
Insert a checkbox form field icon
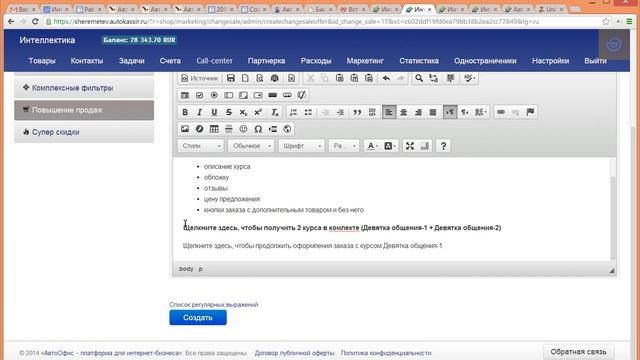(x=200, y=95)
